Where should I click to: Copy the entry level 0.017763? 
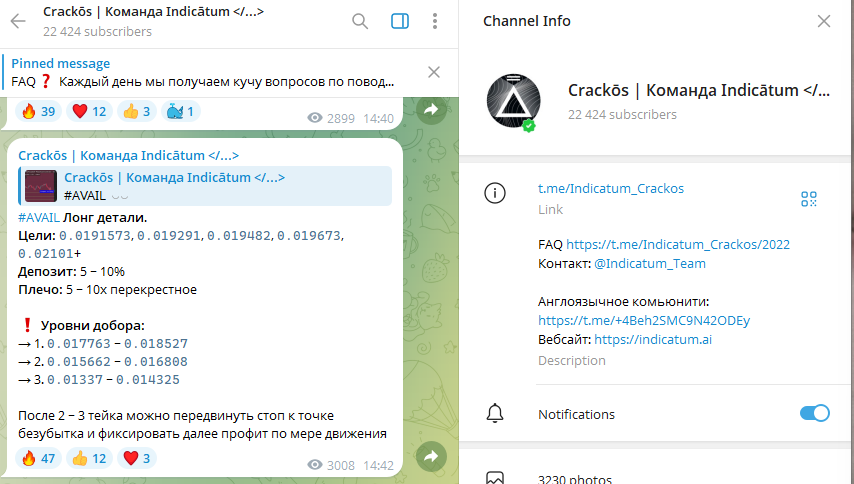tap(78, 344)
